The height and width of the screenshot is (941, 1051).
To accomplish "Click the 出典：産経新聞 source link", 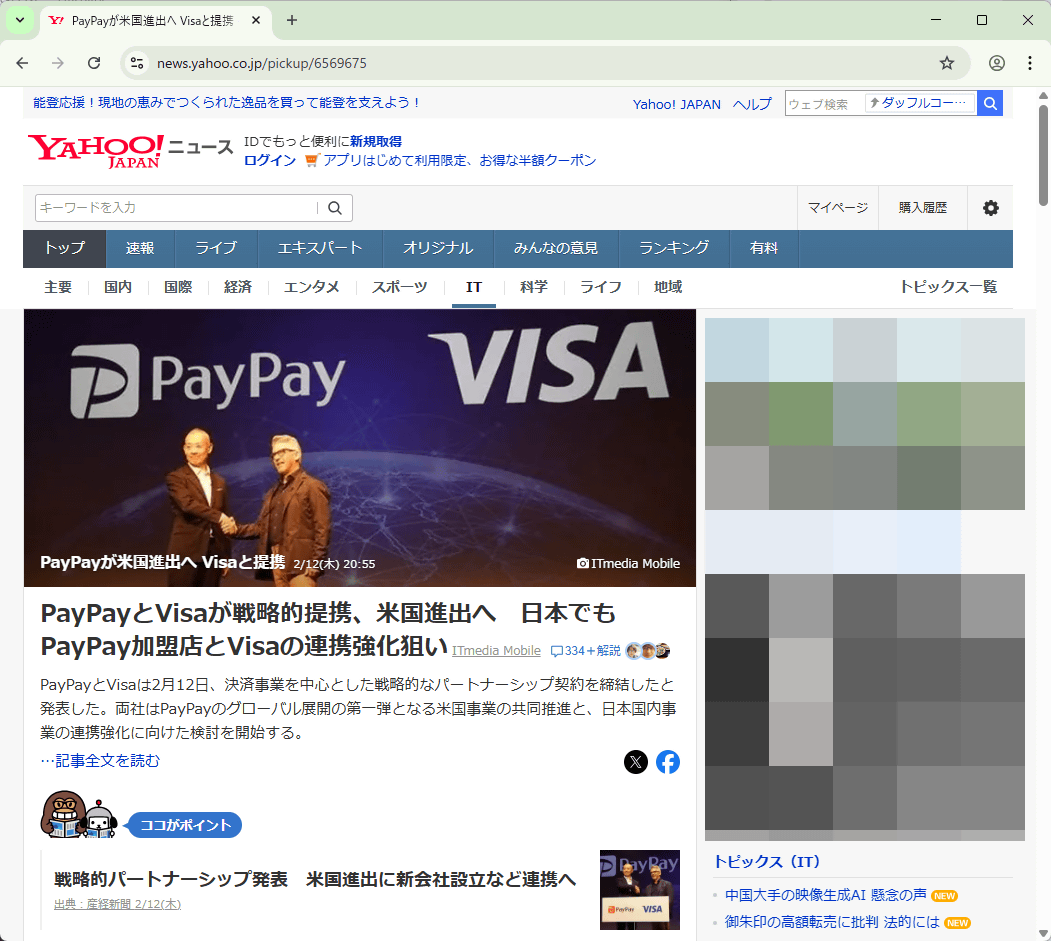I will [118, 904].
